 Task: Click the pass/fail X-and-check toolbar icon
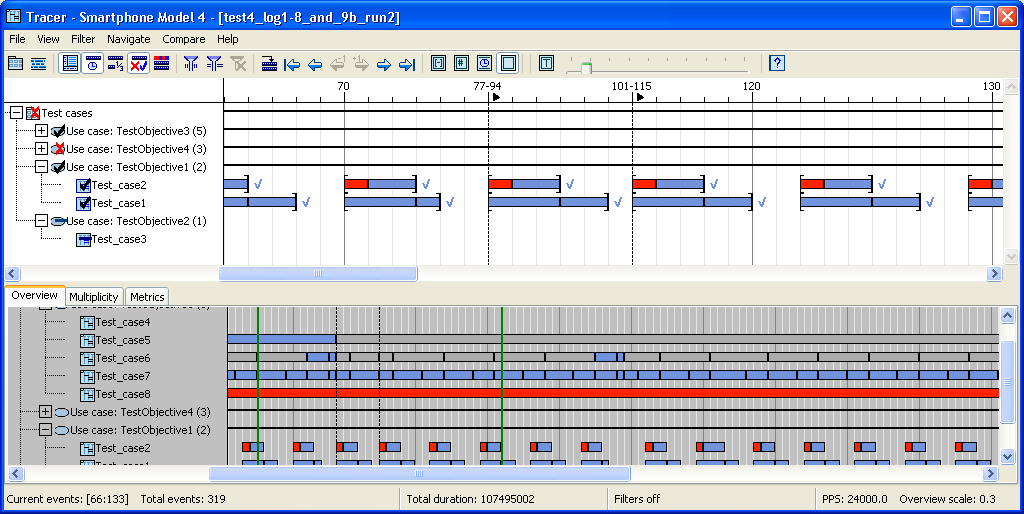tap(138, 64)
